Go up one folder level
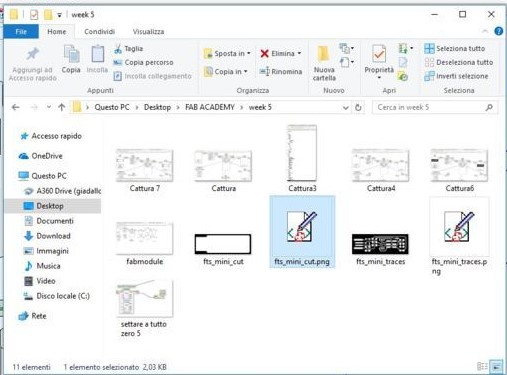Viewport: 507px width, 375px height. click(x=61, y=107)
